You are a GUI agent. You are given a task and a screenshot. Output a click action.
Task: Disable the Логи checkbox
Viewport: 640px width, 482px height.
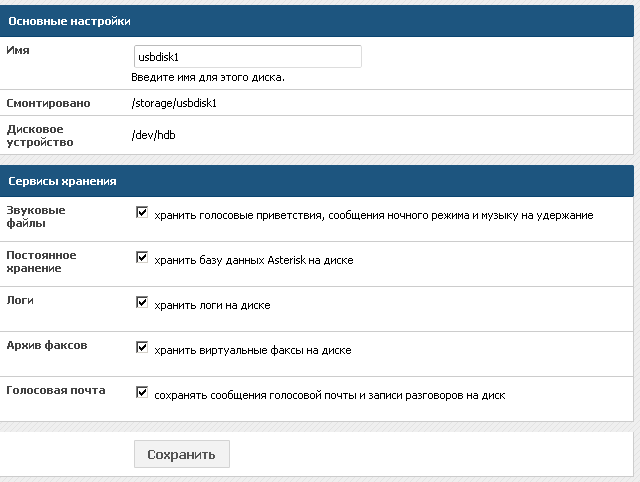pyautogui.click(x=142, y=302)
